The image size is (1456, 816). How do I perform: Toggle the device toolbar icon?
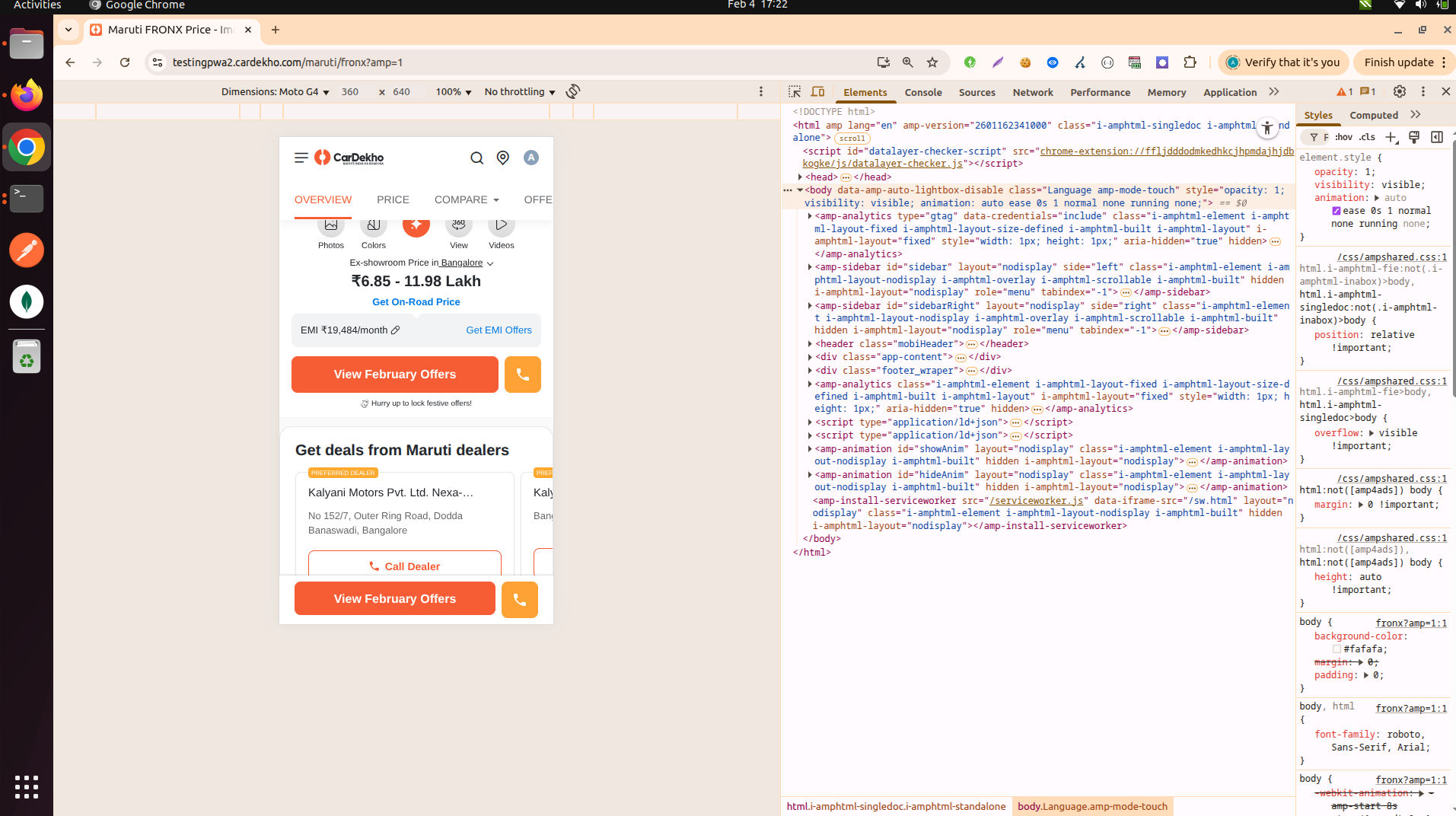(x=817, y=91)
